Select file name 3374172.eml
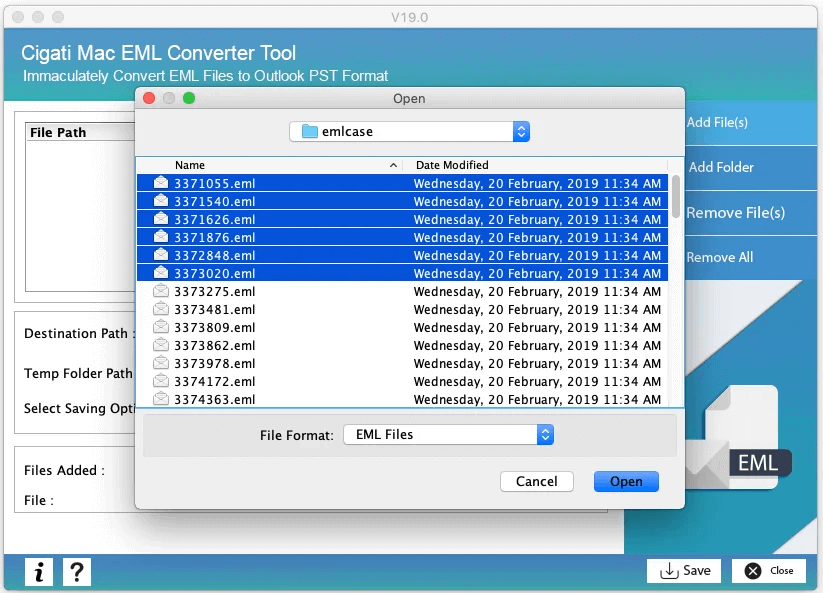 tap(215, 382)
